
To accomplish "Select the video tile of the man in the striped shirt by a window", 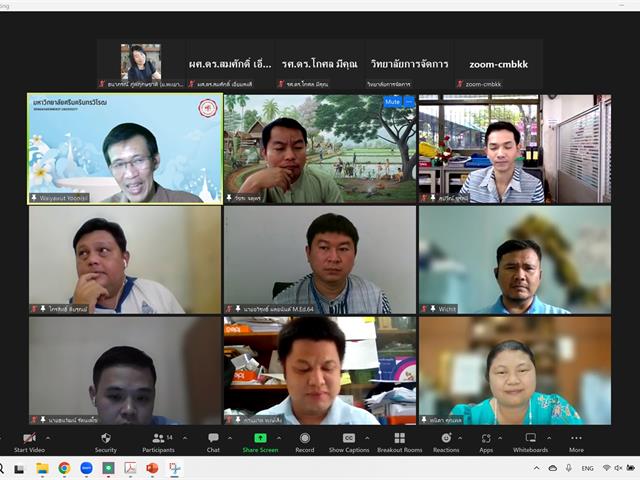I will 515,149.
